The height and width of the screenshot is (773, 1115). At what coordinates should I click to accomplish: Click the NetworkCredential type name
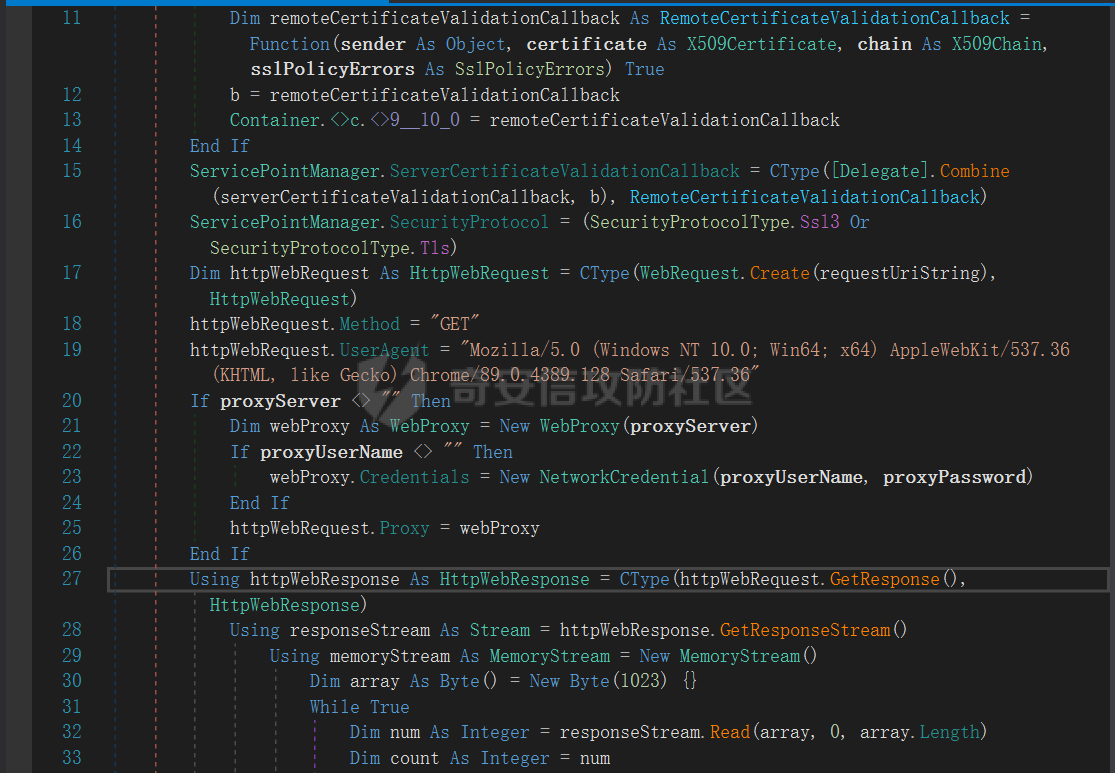[x=624, y=477]
